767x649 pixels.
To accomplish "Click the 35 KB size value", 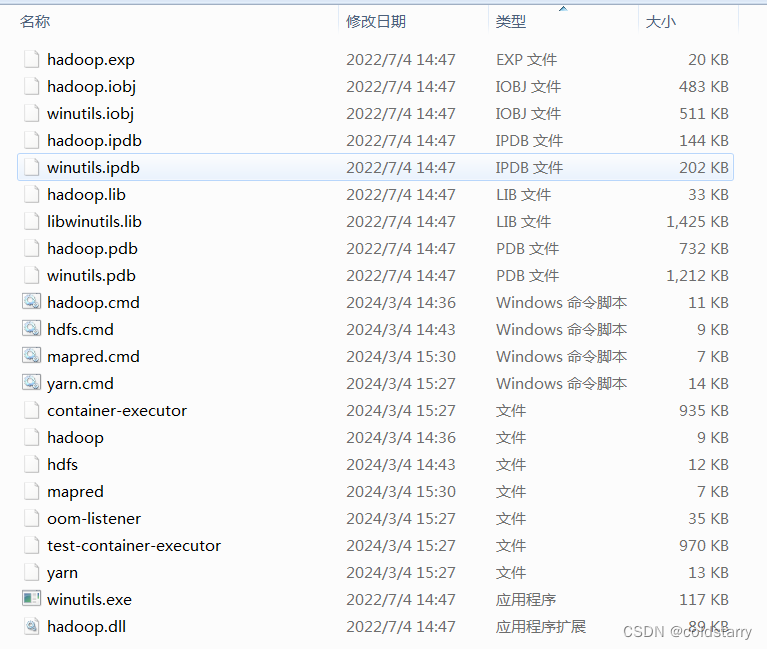I will pyautogui.click(x=708, y=518).
